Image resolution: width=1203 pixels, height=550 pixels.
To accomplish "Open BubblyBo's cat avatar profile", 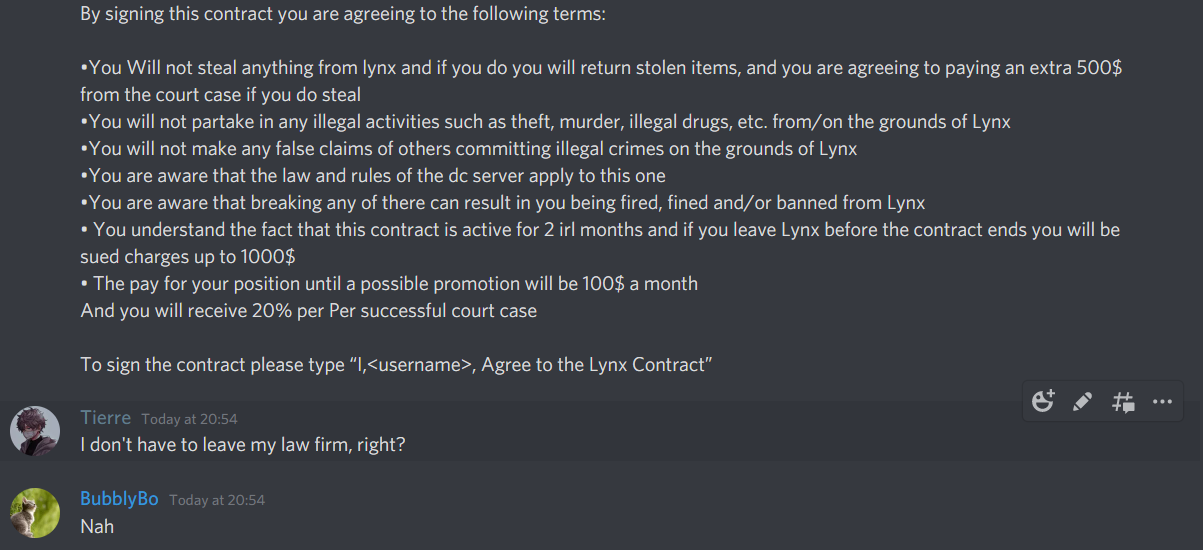I will tap(35, 513).
